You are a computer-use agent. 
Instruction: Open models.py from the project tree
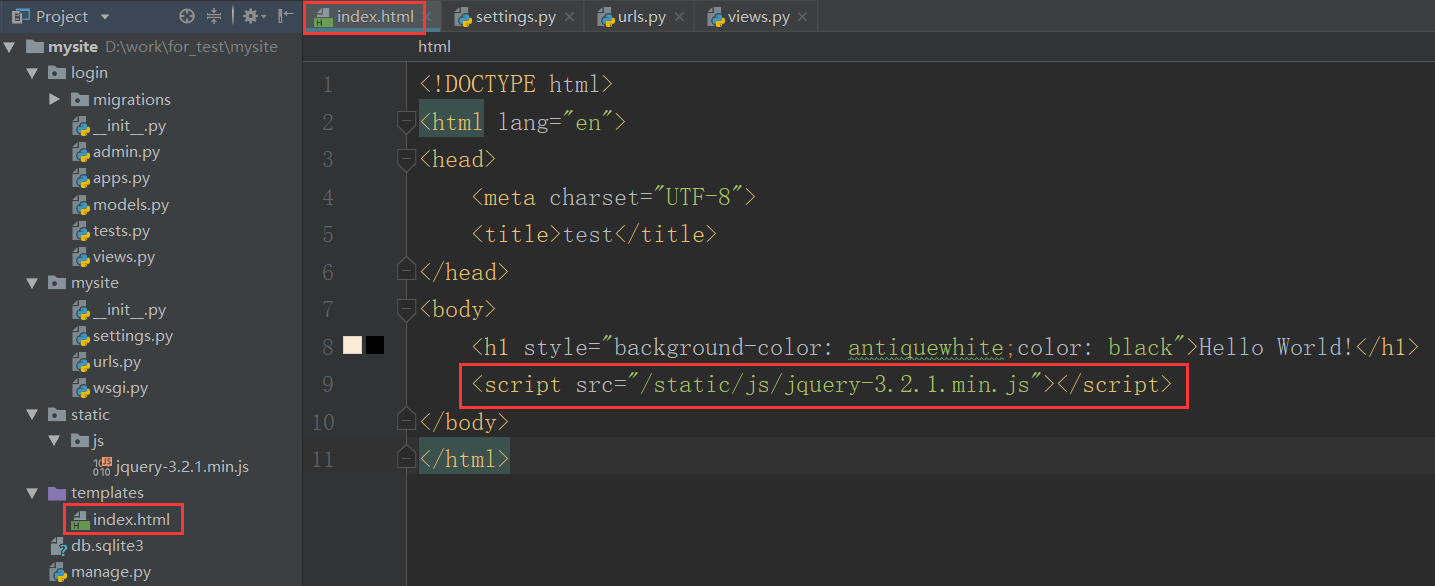[131, 205]
